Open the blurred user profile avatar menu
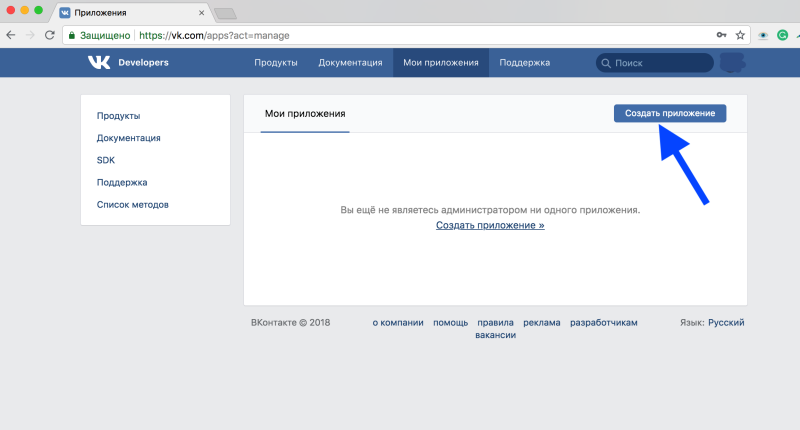Image resolution: width=800 pixels, height=430 pixels. 733,63
